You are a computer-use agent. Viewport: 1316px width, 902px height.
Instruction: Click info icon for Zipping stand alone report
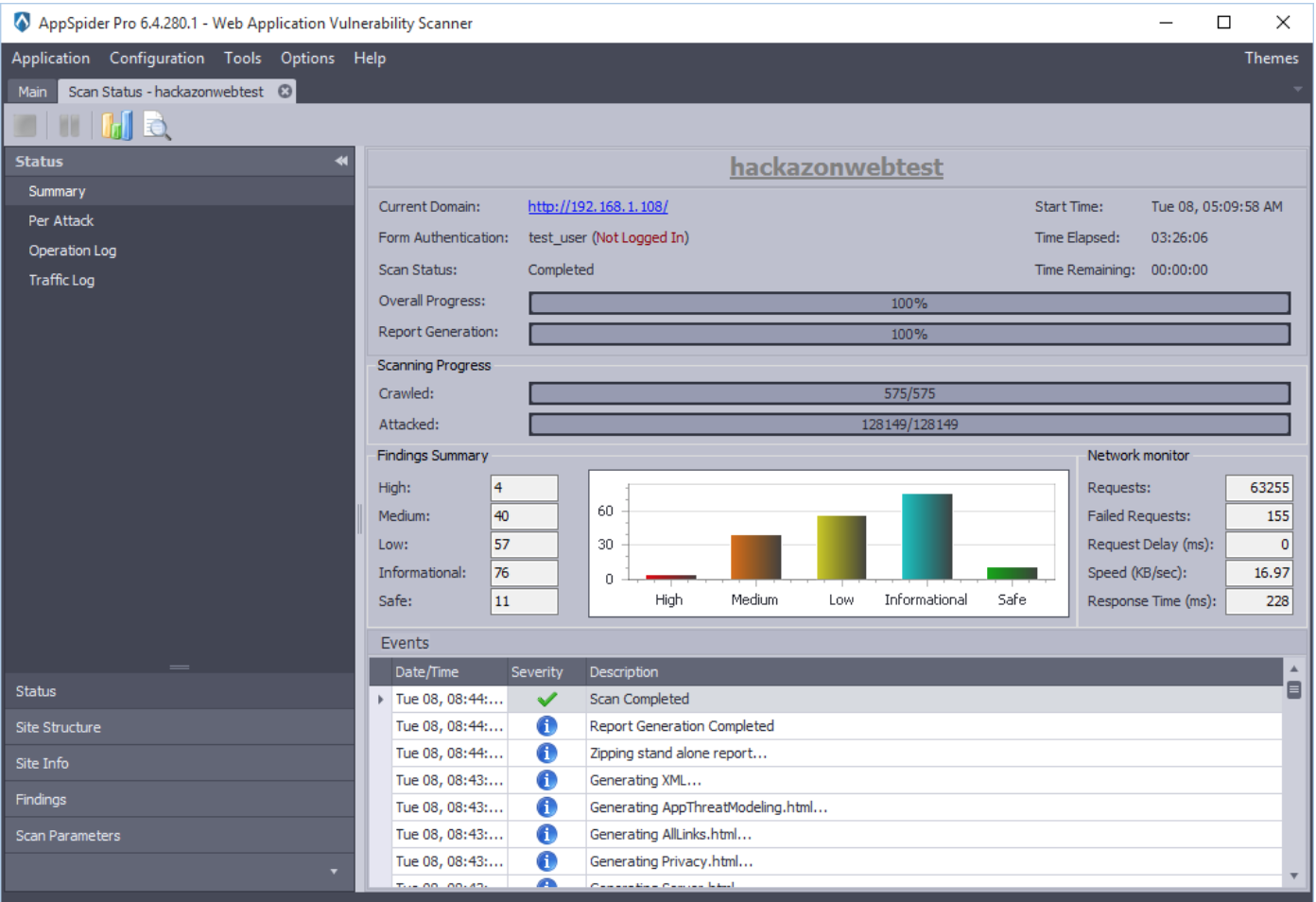coord(546,754)
